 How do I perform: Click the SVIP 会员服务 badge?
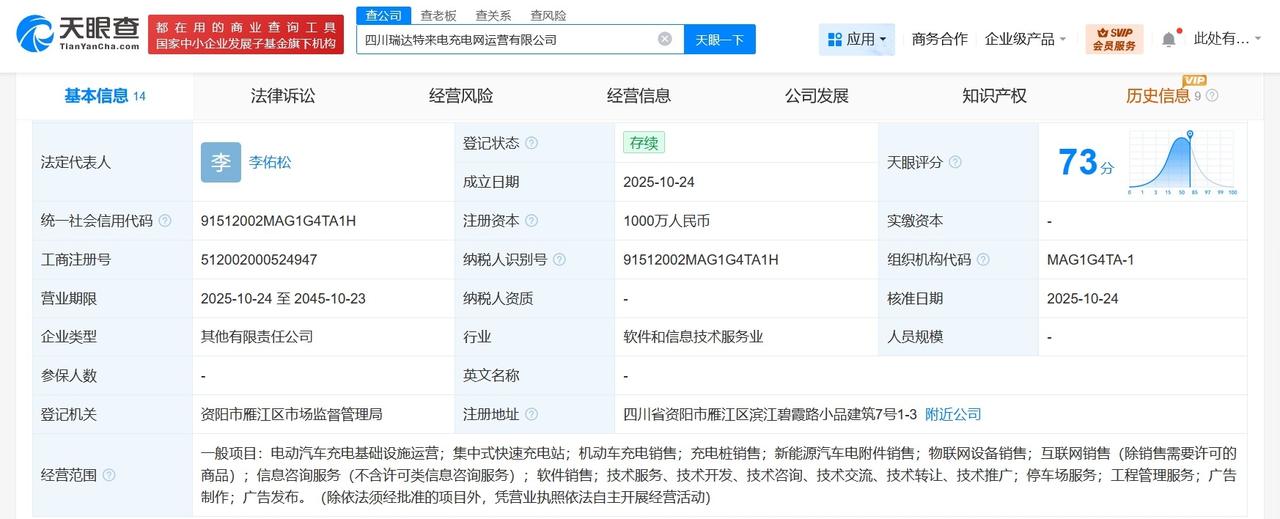(x=1114, y=39)
